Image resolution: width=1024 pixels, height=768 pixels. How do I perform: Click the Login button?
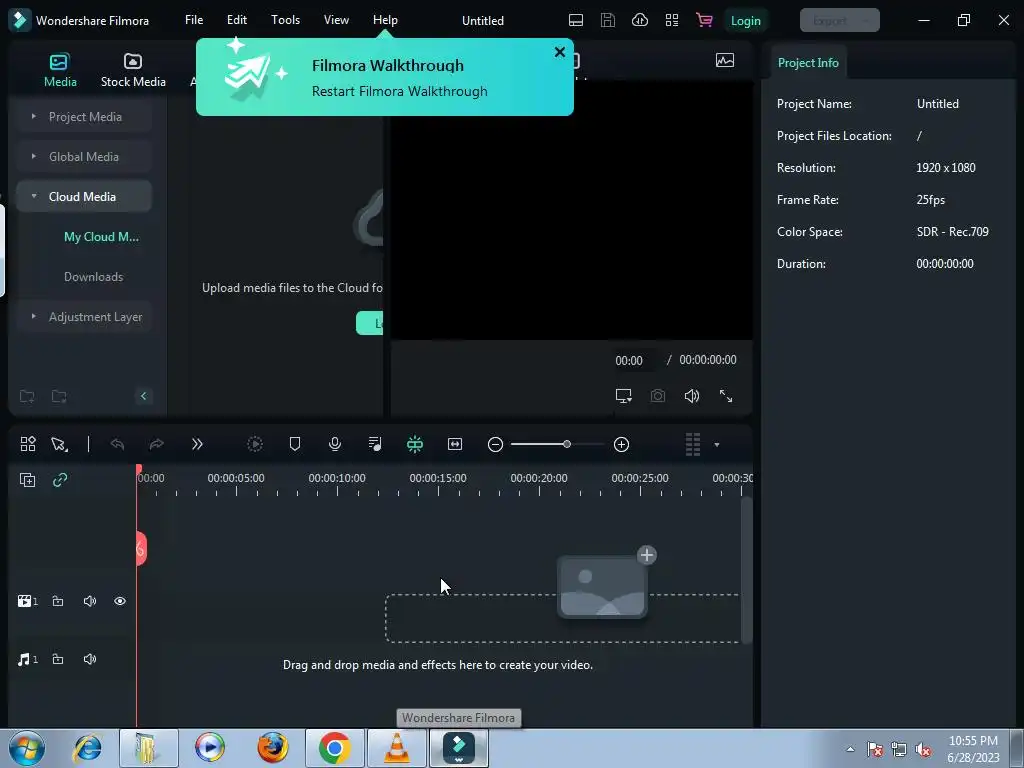click(x=745, y=21)
